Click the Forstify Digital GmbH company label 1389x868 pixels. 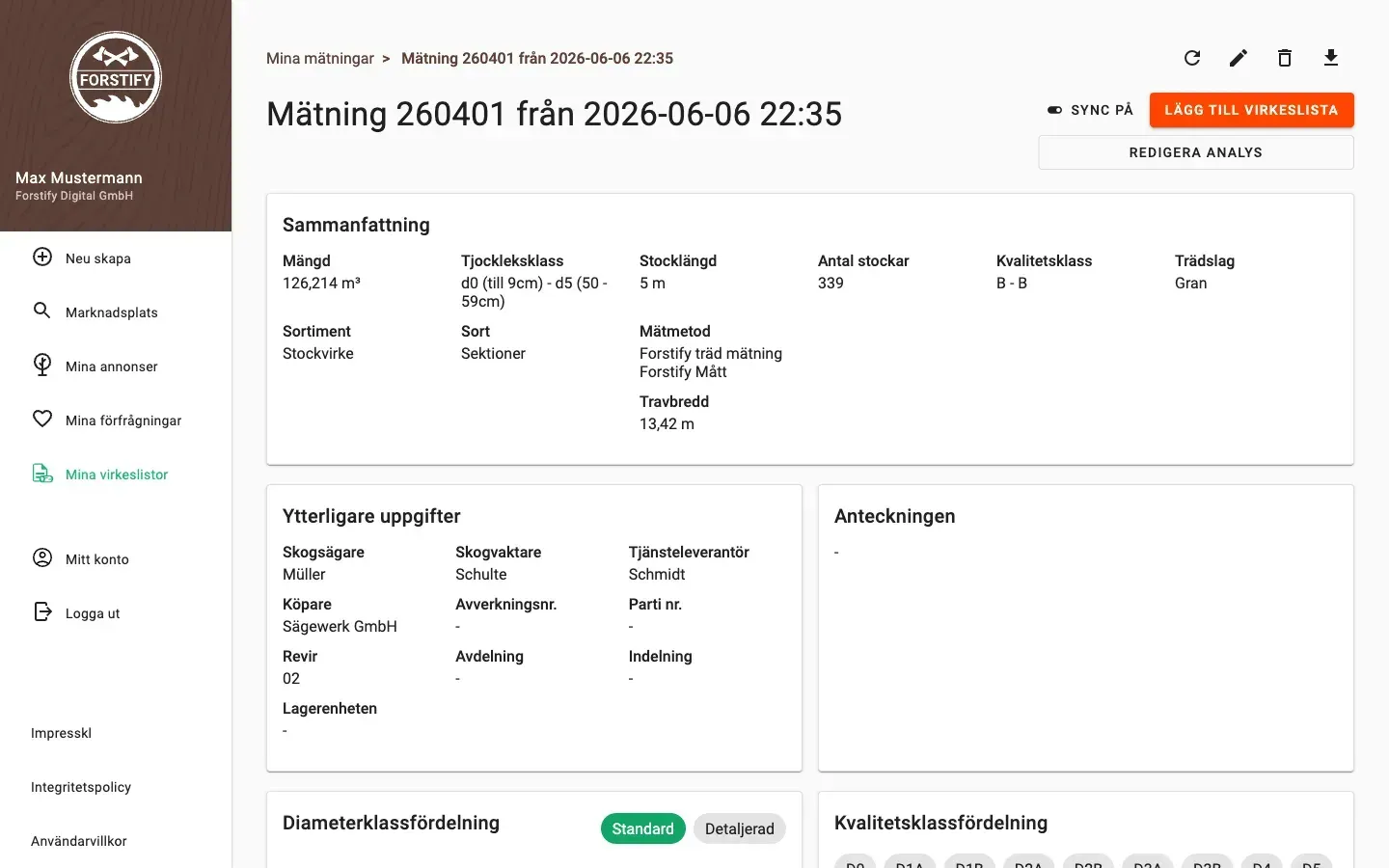coord(74,196)
